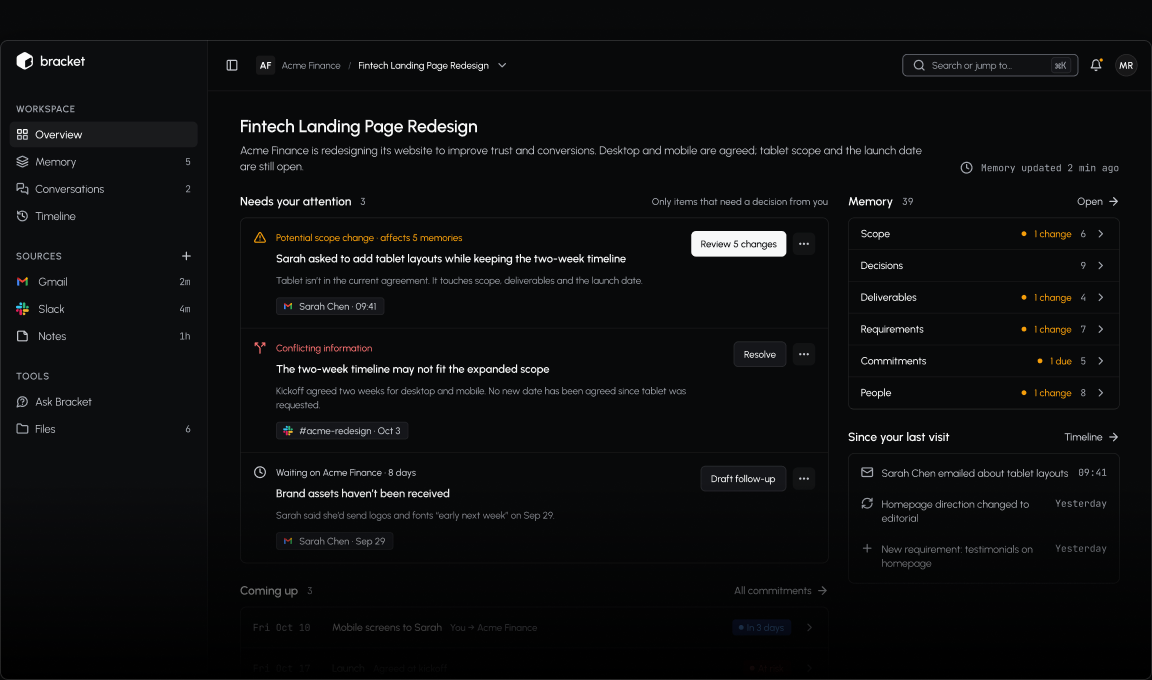The width and height of the screenshot is (1152, 680).
Task: Open the #acme-redesign Oct 3 source chip
Action: tap(342, 431)
